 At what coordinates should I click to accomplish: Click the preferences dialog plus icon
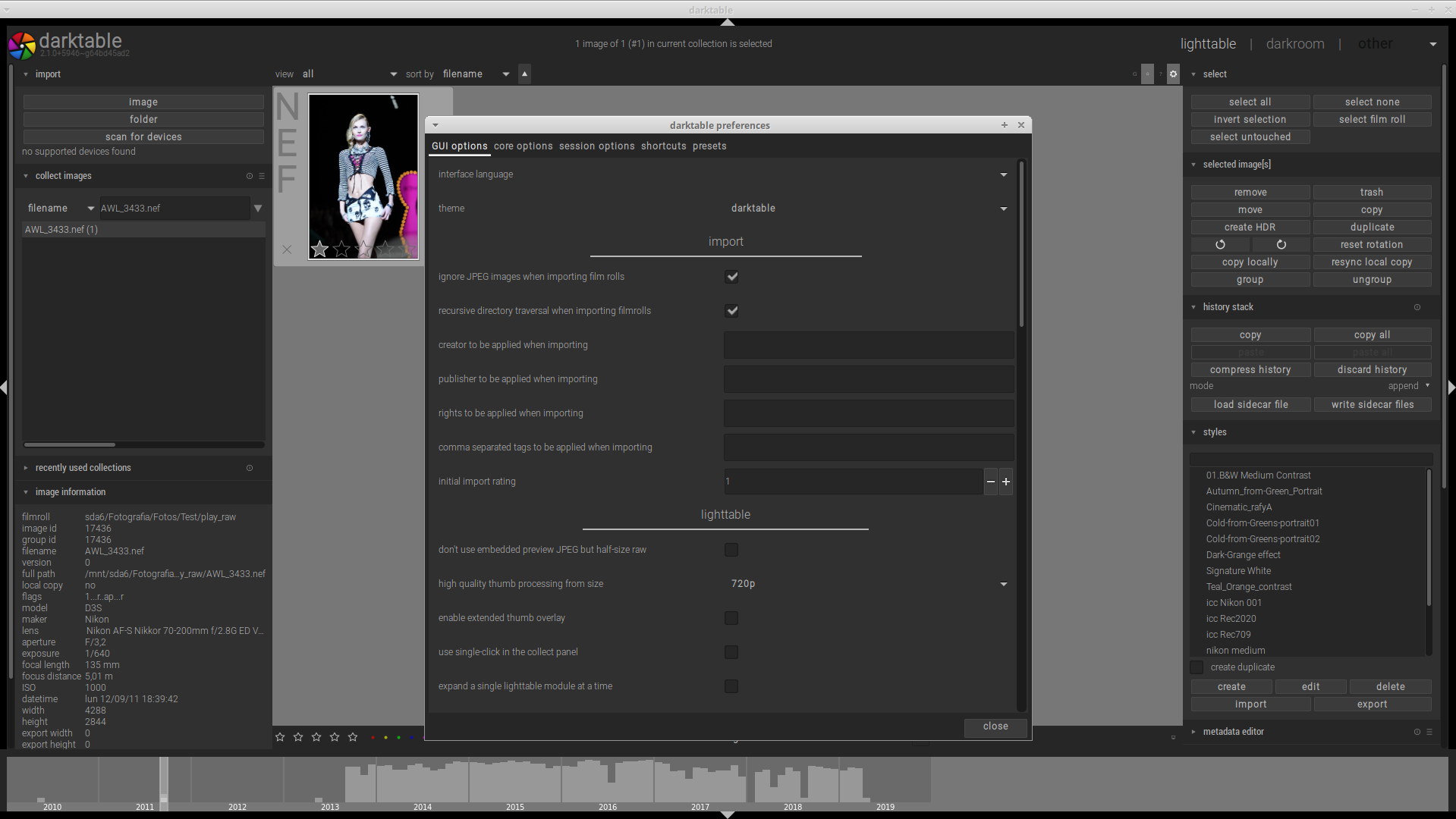click(1005, 125)
